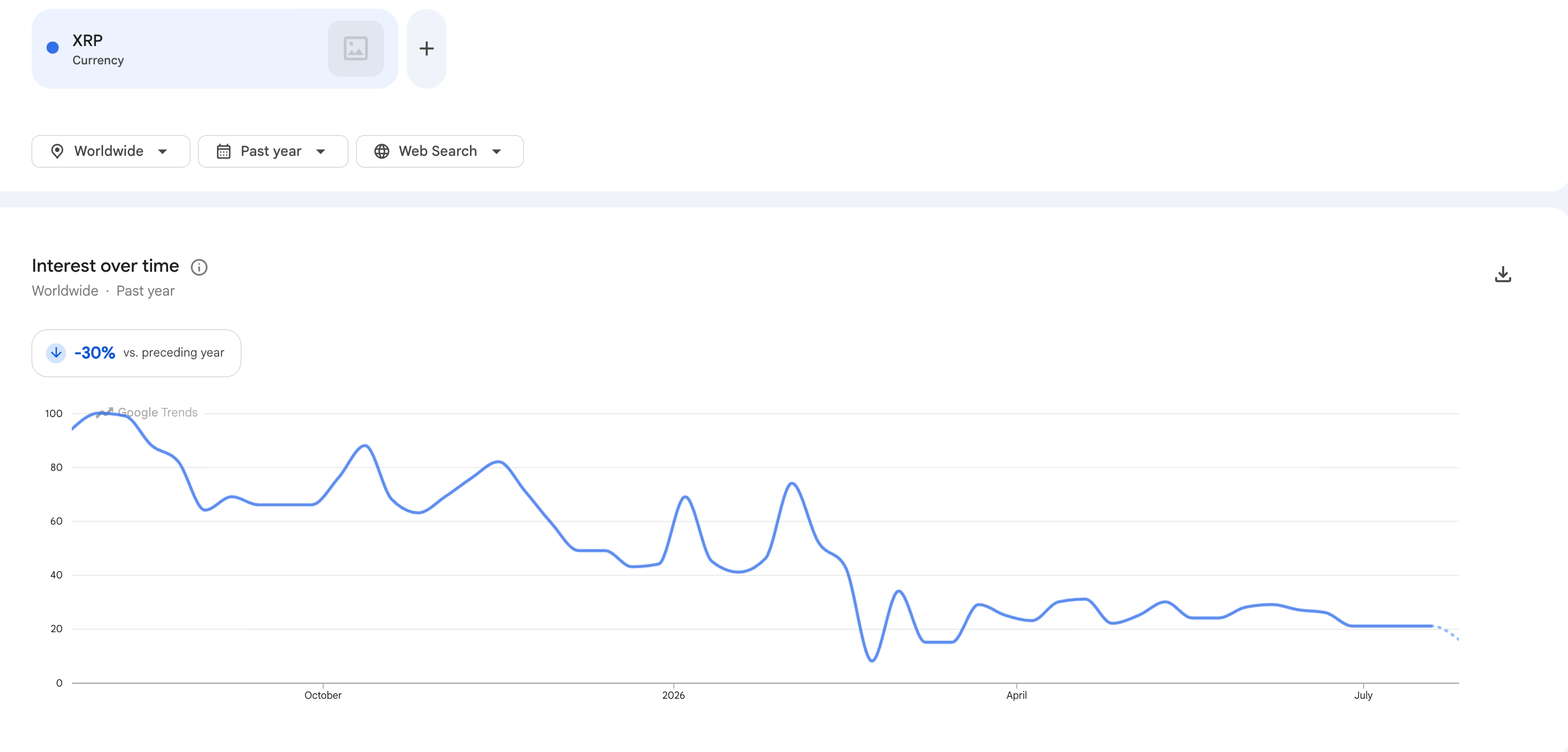1568x752 pixels.
Task: Click the image placeholder icon in XRP card
Action: point(356,49)
